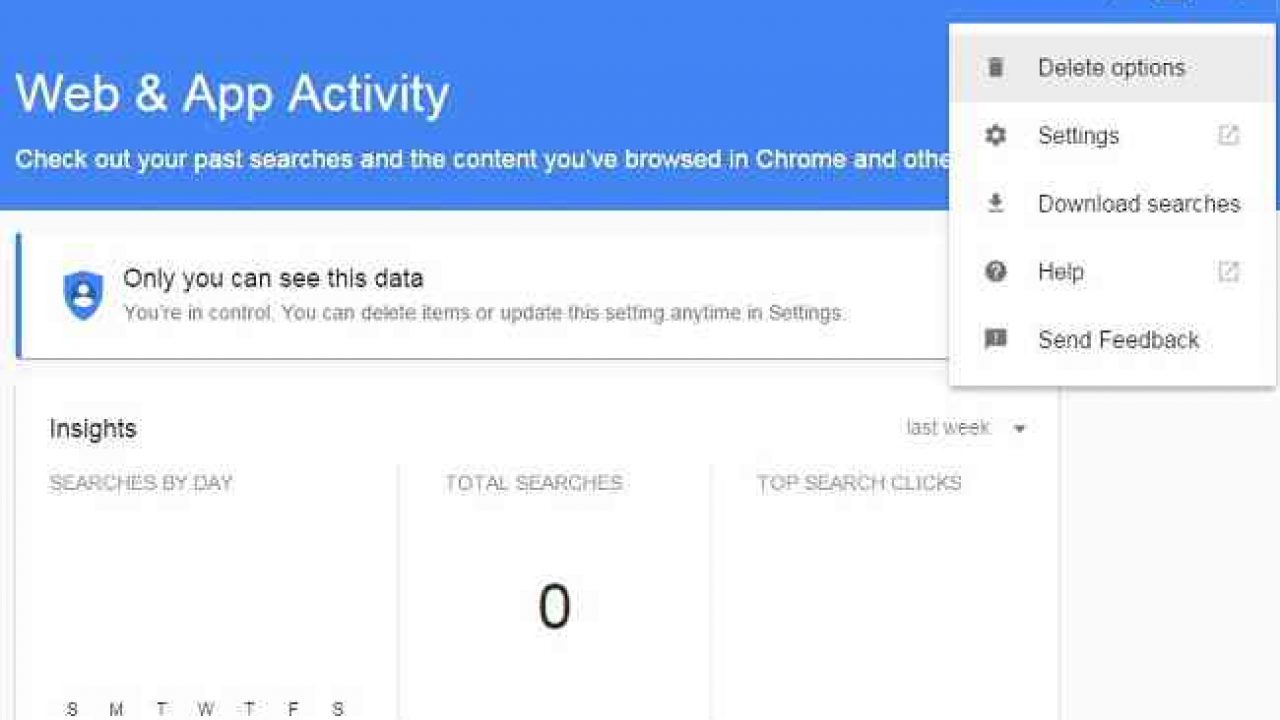Click the download arrow icon in menu
The width and height of the screenshot is (1280, 720).
pyautogui.click(x=995, y=204)
